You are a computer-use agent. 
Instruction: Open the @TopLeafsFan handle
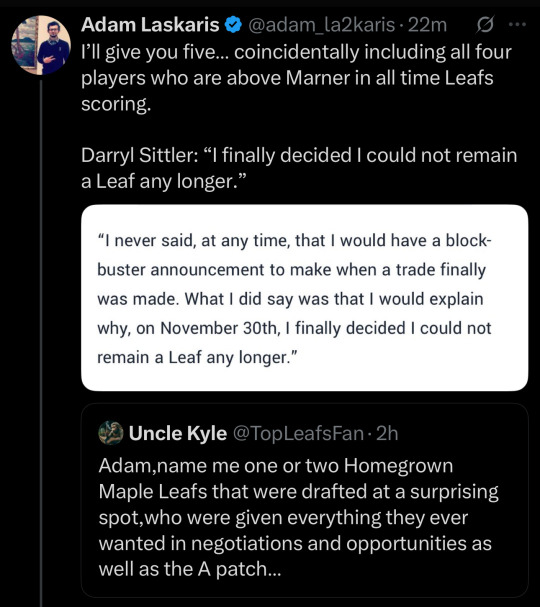pyautogui.click(x=298, y=433)
